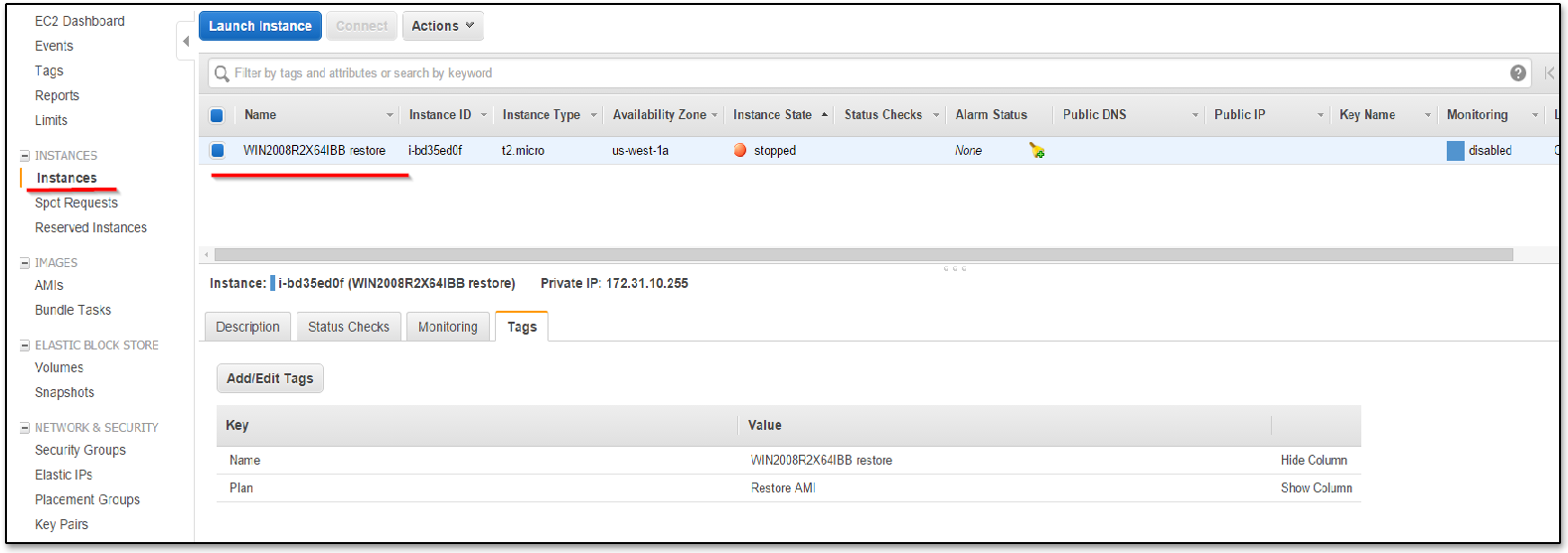Open the Instance Type column dropdown
Viewport: 1568px width, 553px height.
pyautogui.click(x=593, y=115)
